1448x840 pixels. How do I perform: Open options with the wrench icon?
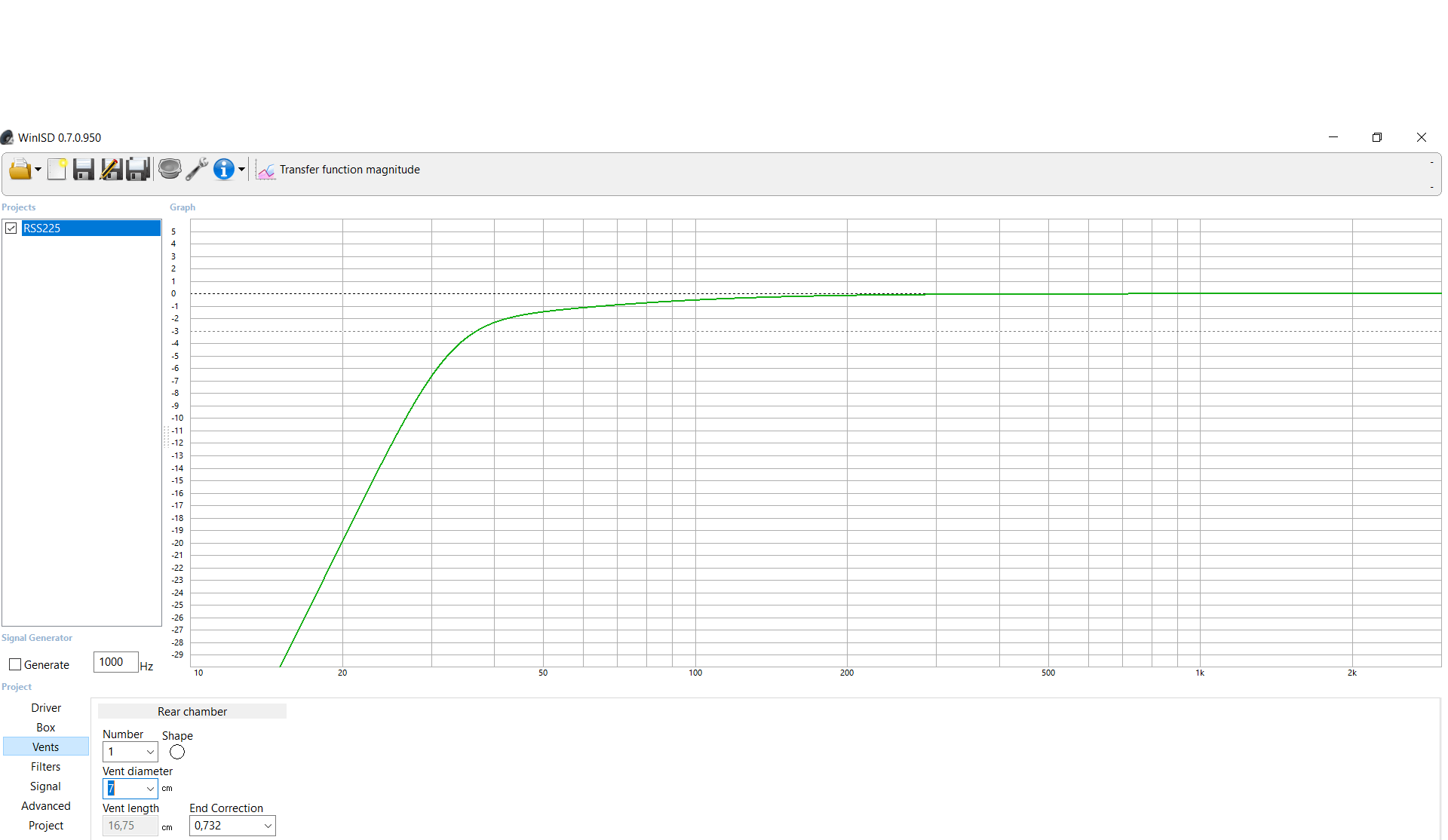tap(197, 170)
